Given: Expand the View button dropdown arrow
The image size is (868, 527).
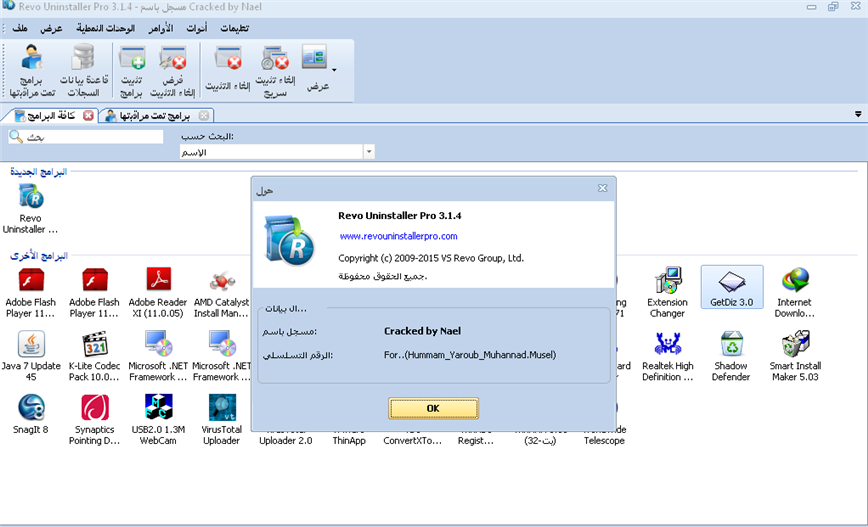Looking at the screenshot, I should [x=334, y=70].
